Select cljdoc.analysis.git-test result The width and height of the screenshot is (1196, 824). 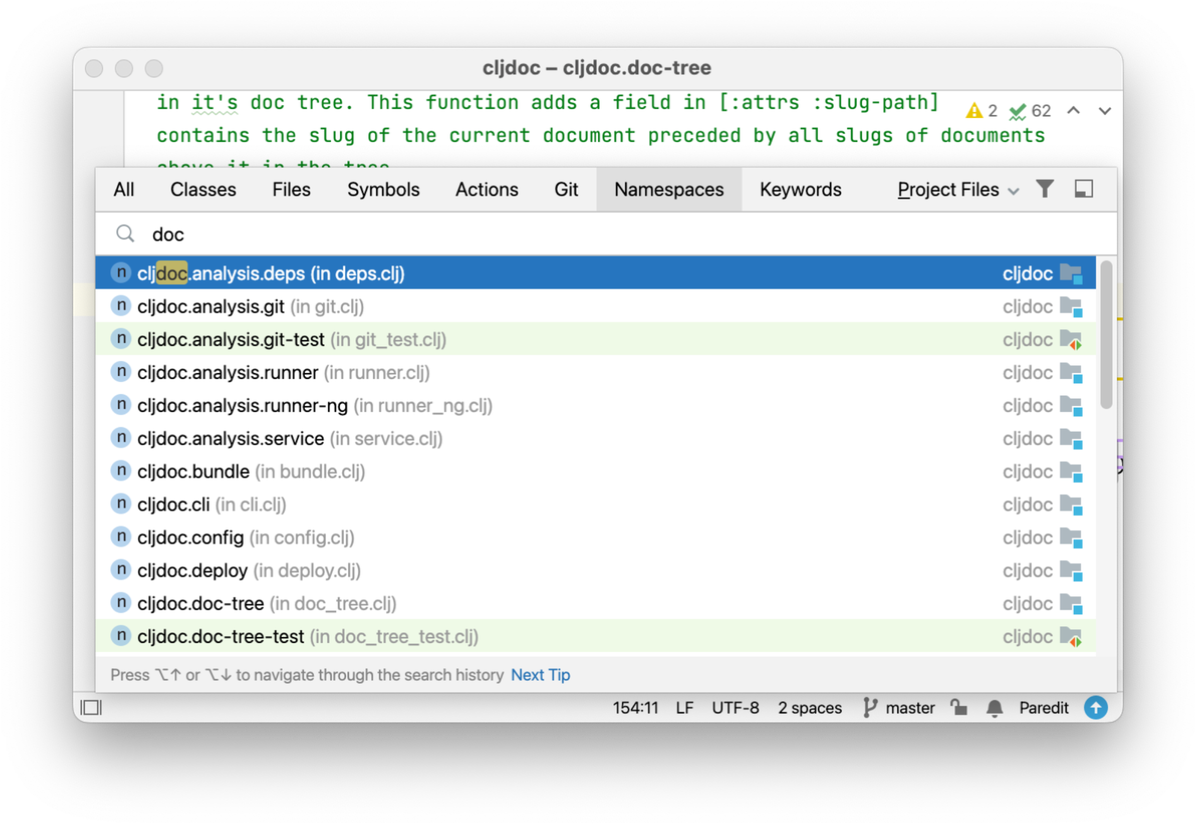click(596, 339)
